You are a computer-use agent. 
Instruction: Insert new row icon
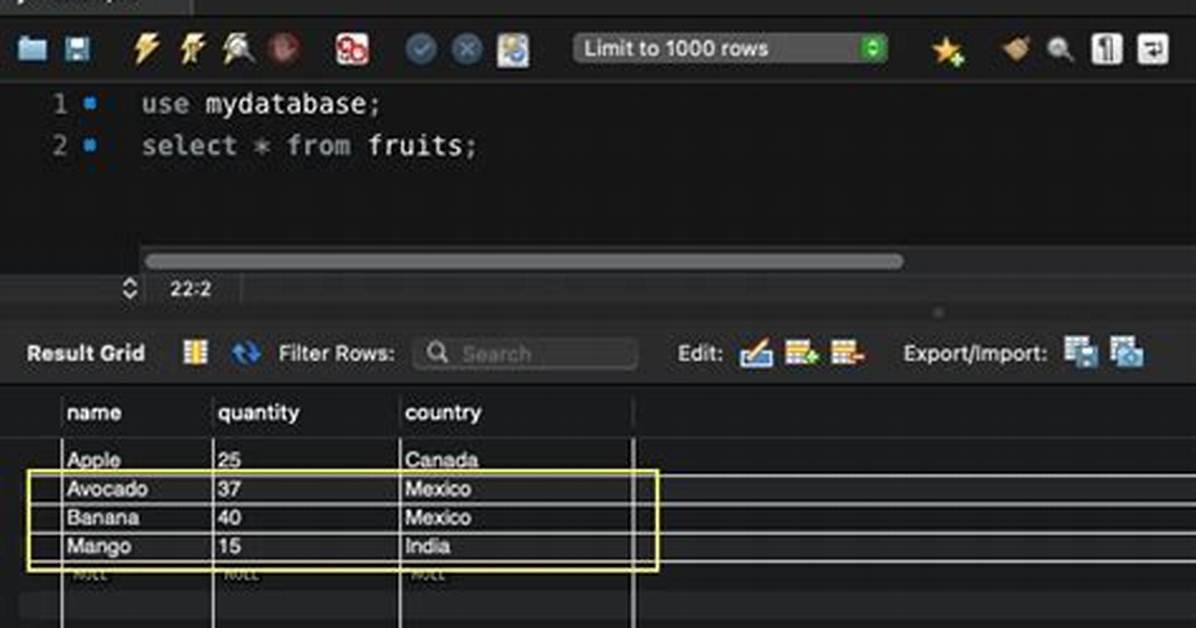[x=802, y=353]
